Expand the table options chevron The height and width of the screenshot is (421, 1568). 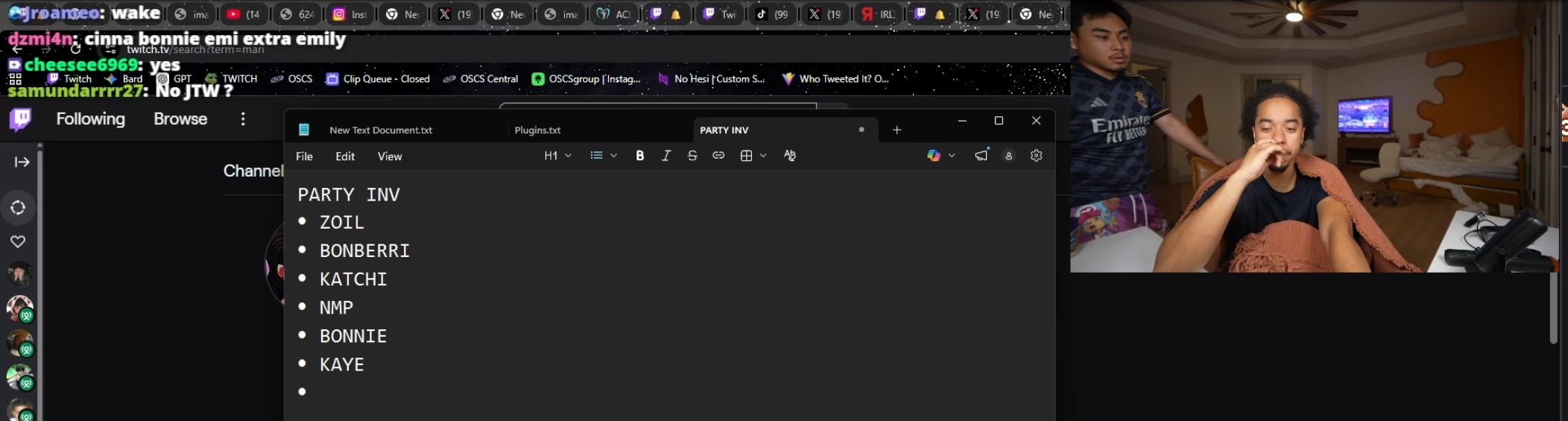click(x=763, y=156)
